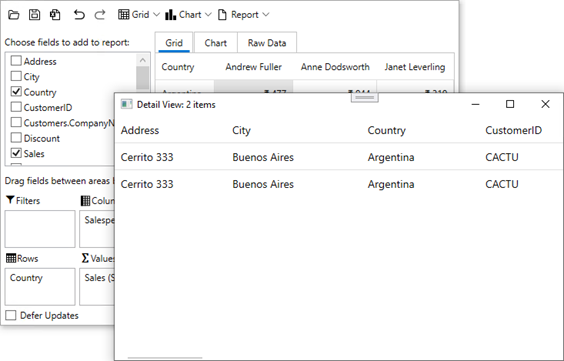Screen dimensions: 564x361
Task: Click Argentina in first detail row
Action: pos(391,157)
